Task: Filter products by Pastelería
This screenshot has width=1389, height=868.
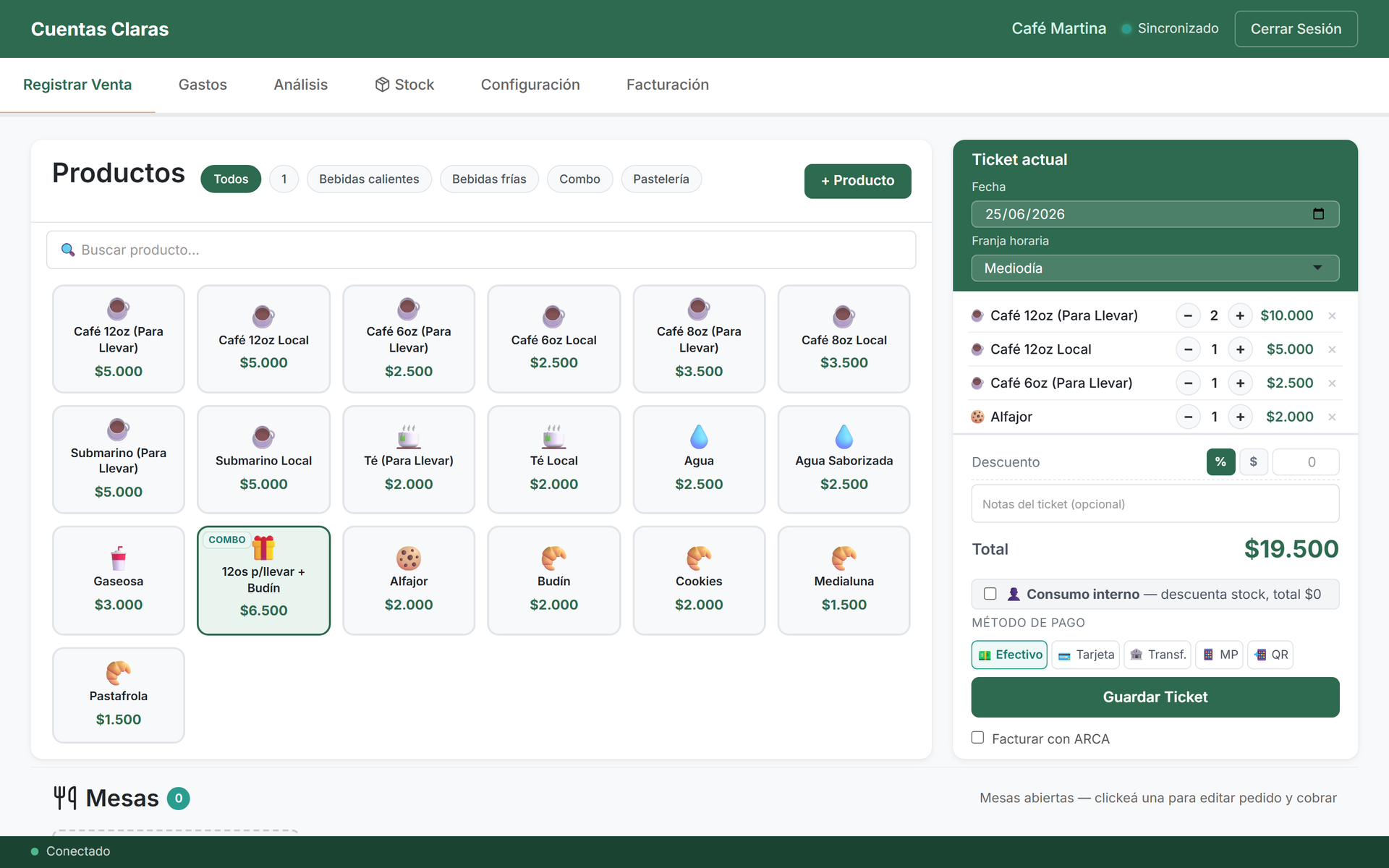Action: 661,179
